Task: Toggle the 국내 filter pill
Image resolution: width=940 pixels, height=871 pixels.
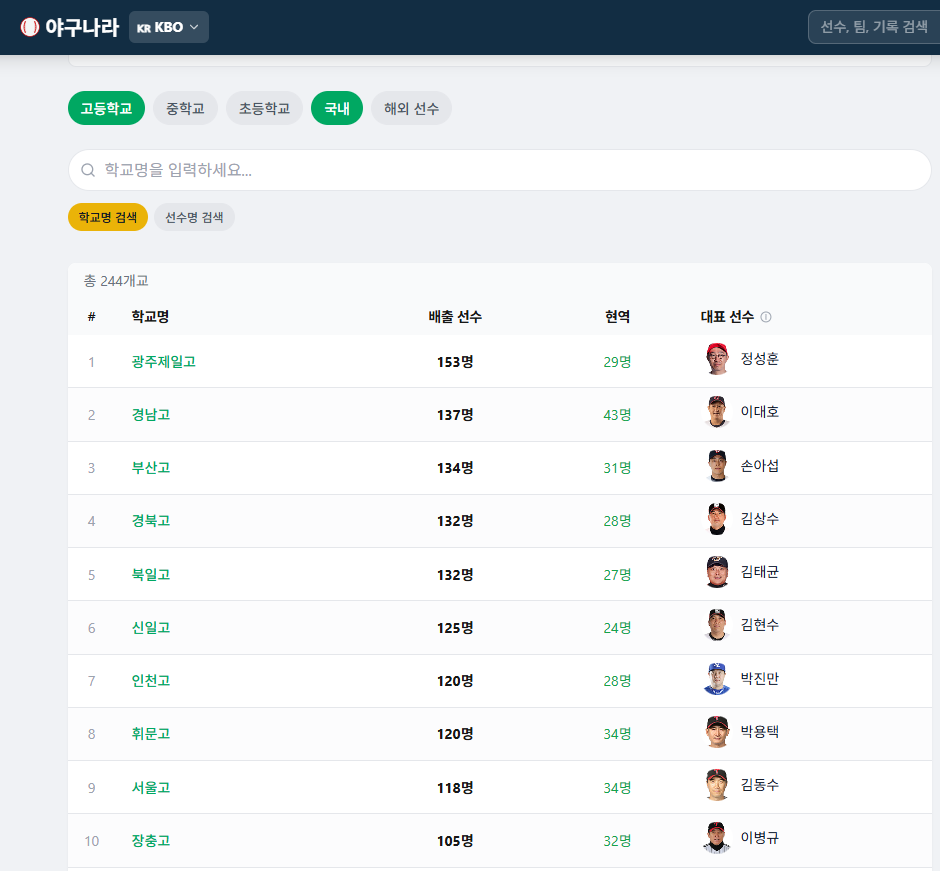Action: [337, 109]
